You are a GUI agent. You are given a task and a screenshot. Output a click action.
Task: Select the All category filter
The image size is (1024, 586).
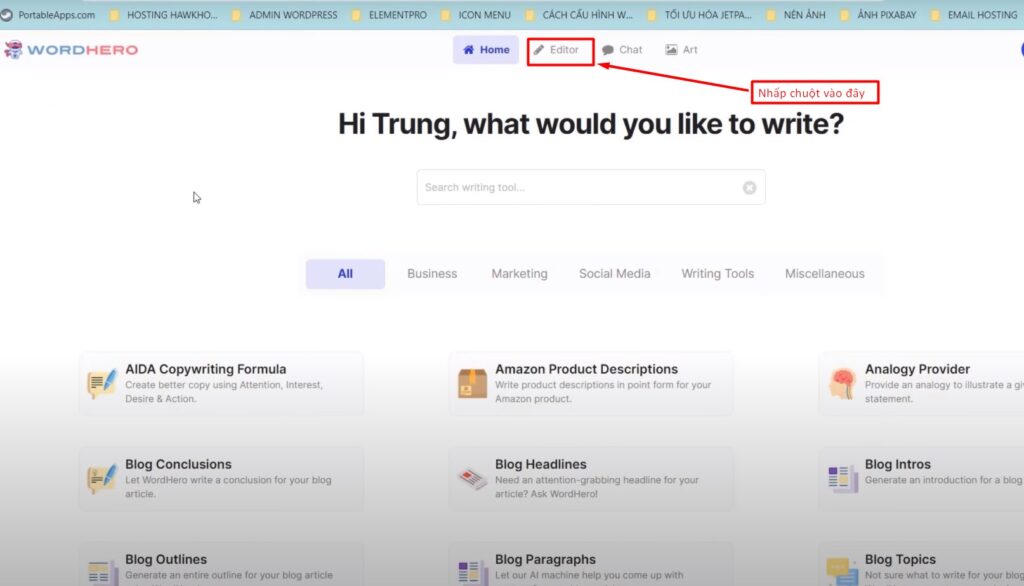coord(345,274)
